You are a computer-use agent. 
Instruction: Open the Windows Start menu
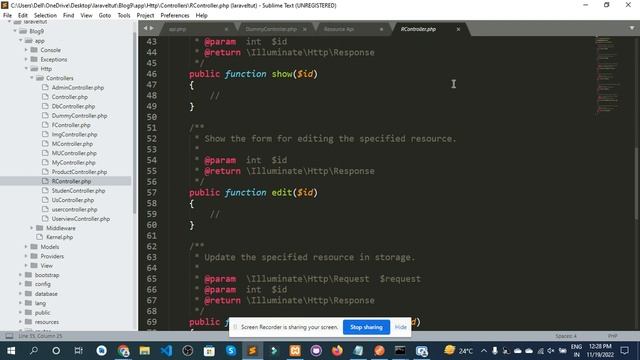(11, 351)
